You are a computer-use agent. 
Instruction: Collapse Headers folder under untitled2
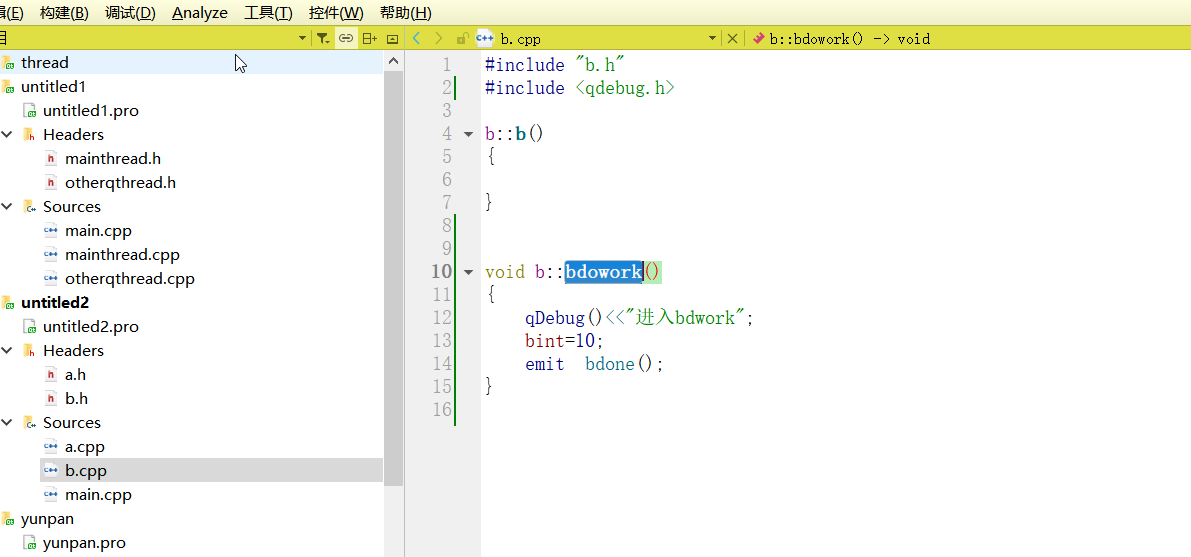pos(7,350)
